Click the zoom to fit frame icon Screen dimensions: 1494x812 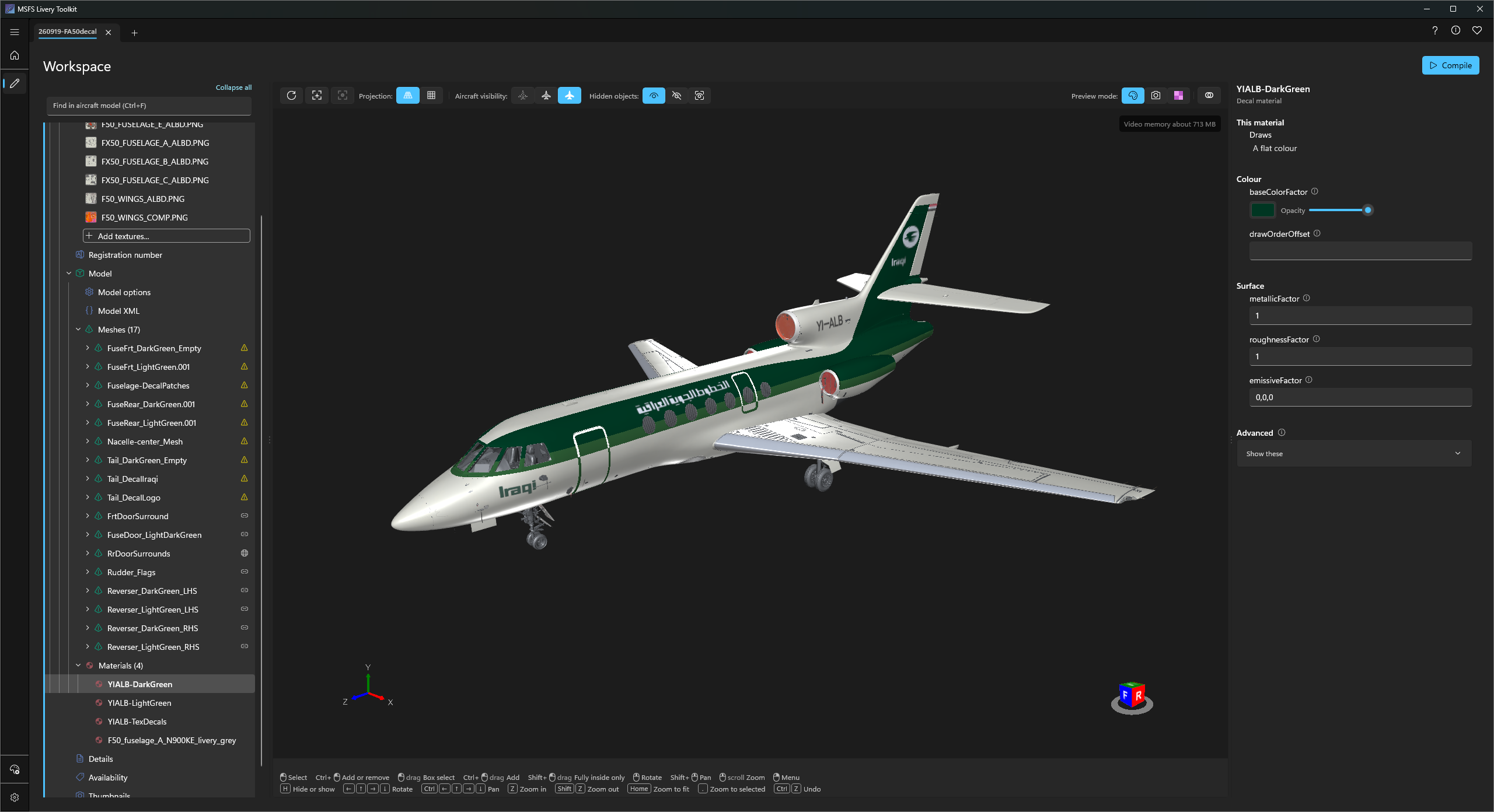pyautogui.click(x=317, y=96)
